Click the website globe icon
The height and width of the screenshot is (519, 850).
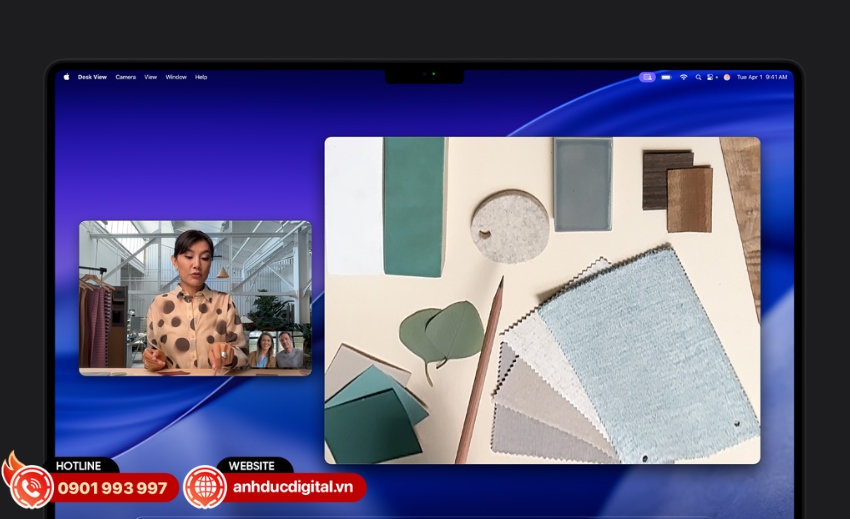205,488
